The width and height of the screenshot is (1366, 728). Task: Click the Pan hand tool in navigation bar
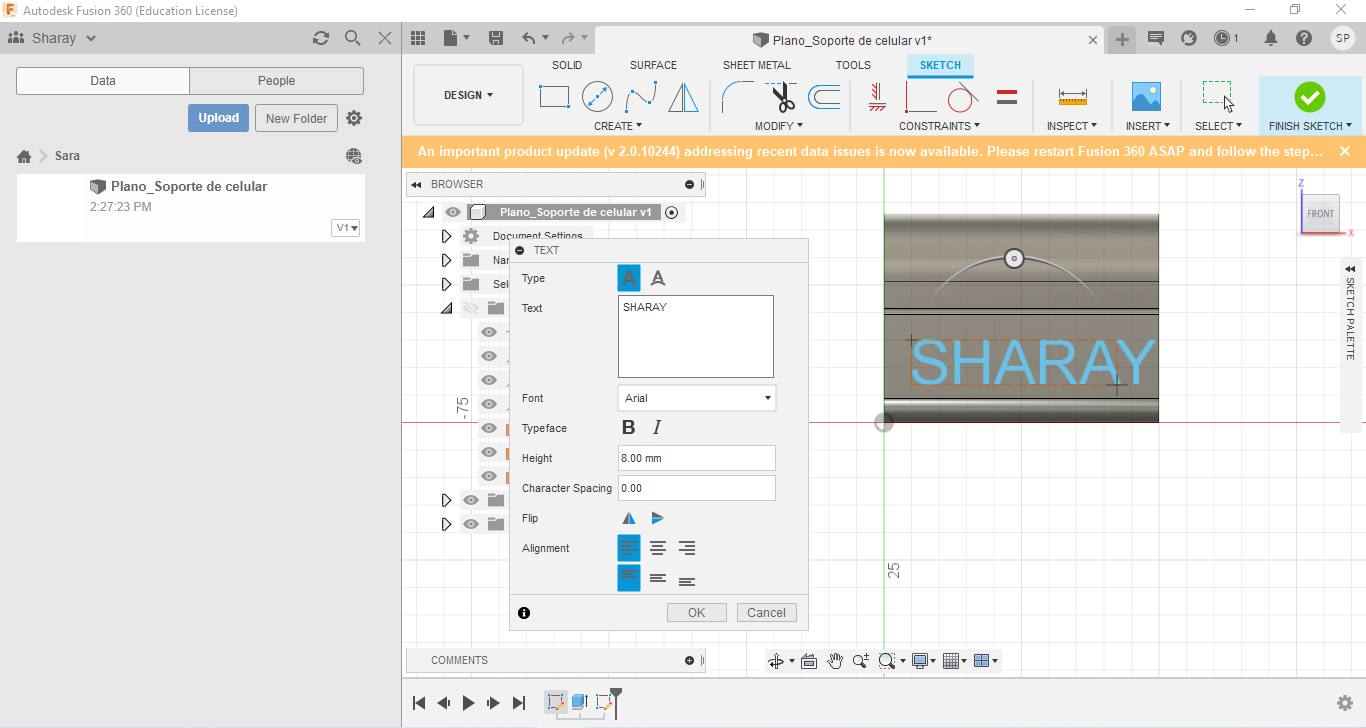pos(834,661)
